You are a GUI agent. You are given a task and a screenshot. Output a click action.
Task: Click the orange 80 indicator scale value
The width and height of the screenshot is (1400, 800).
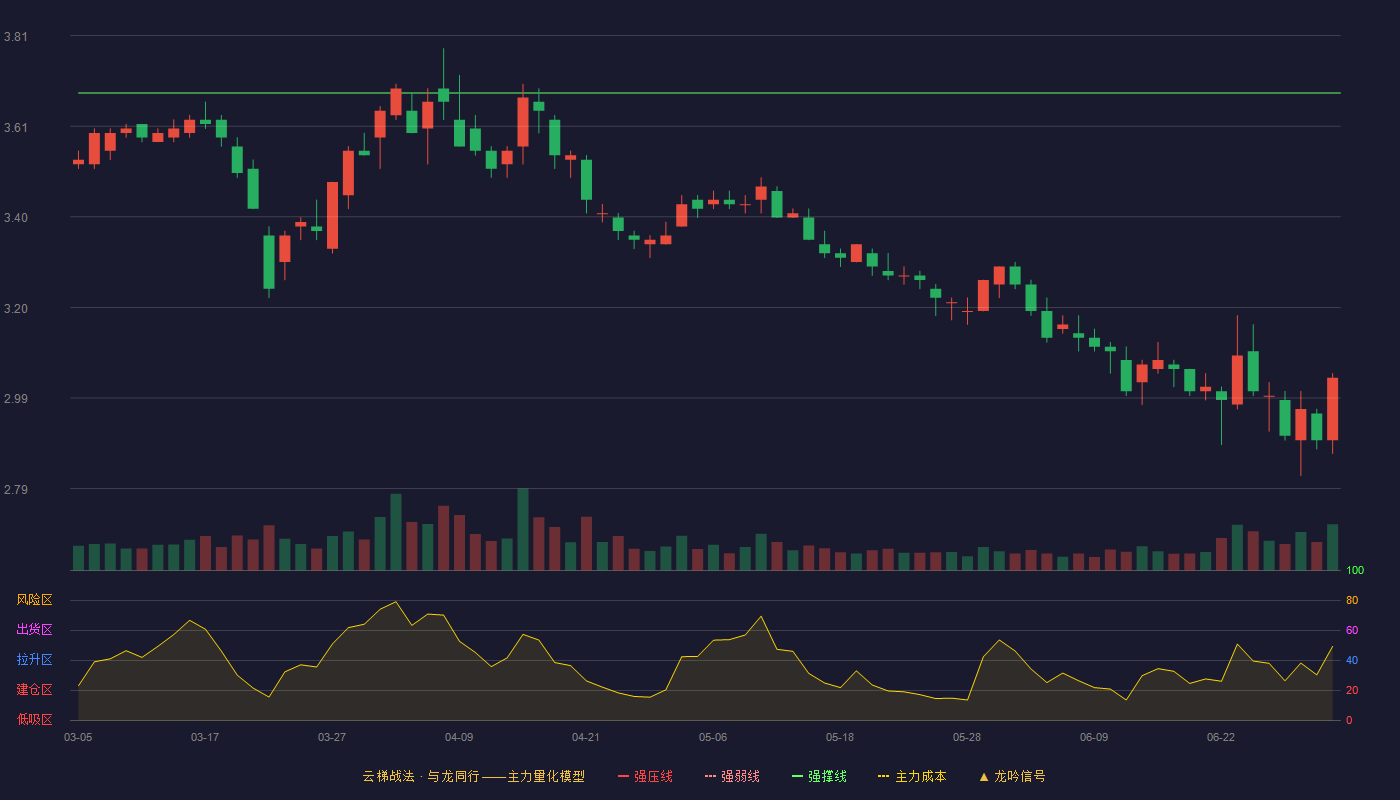pyautogui.click(x=1352, y=601)
